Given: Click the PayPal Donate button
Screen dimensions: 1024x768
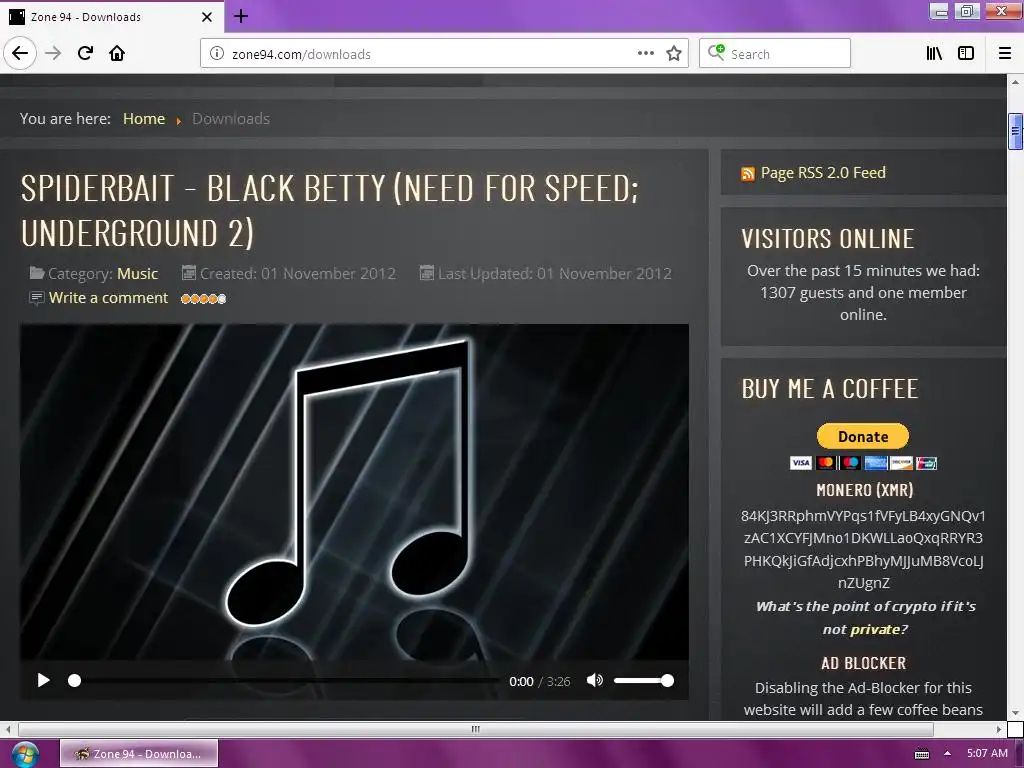Looking at the screenshot, I should (863, 436).
